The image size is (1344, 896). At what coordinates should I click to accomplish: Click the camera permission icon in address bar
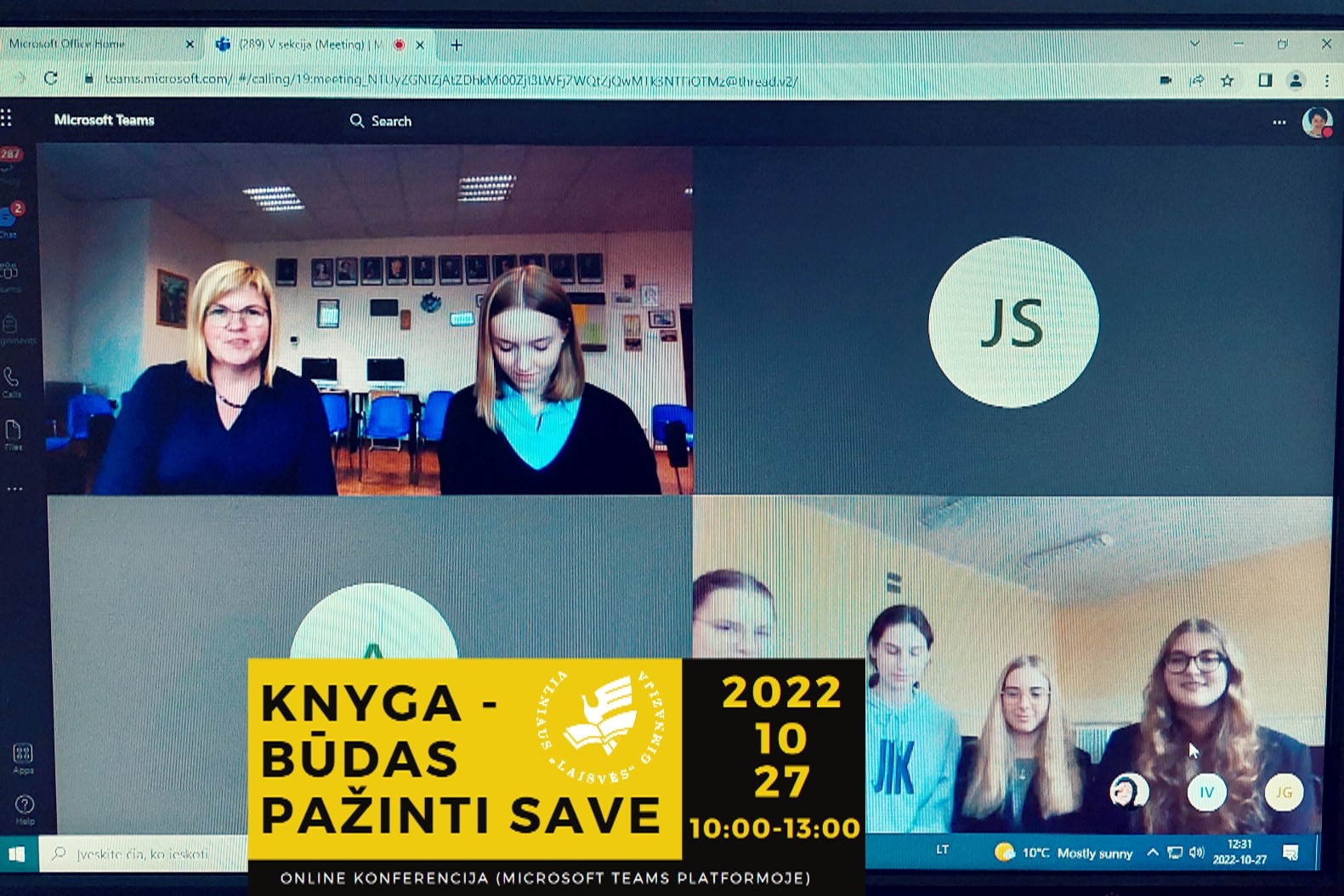pos(1165,80)
